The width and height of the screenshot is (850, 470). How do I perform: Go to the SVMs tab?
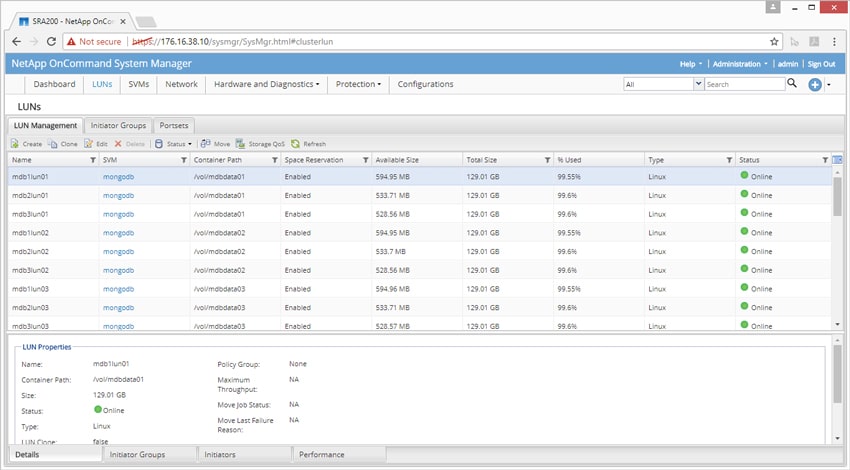139,84
